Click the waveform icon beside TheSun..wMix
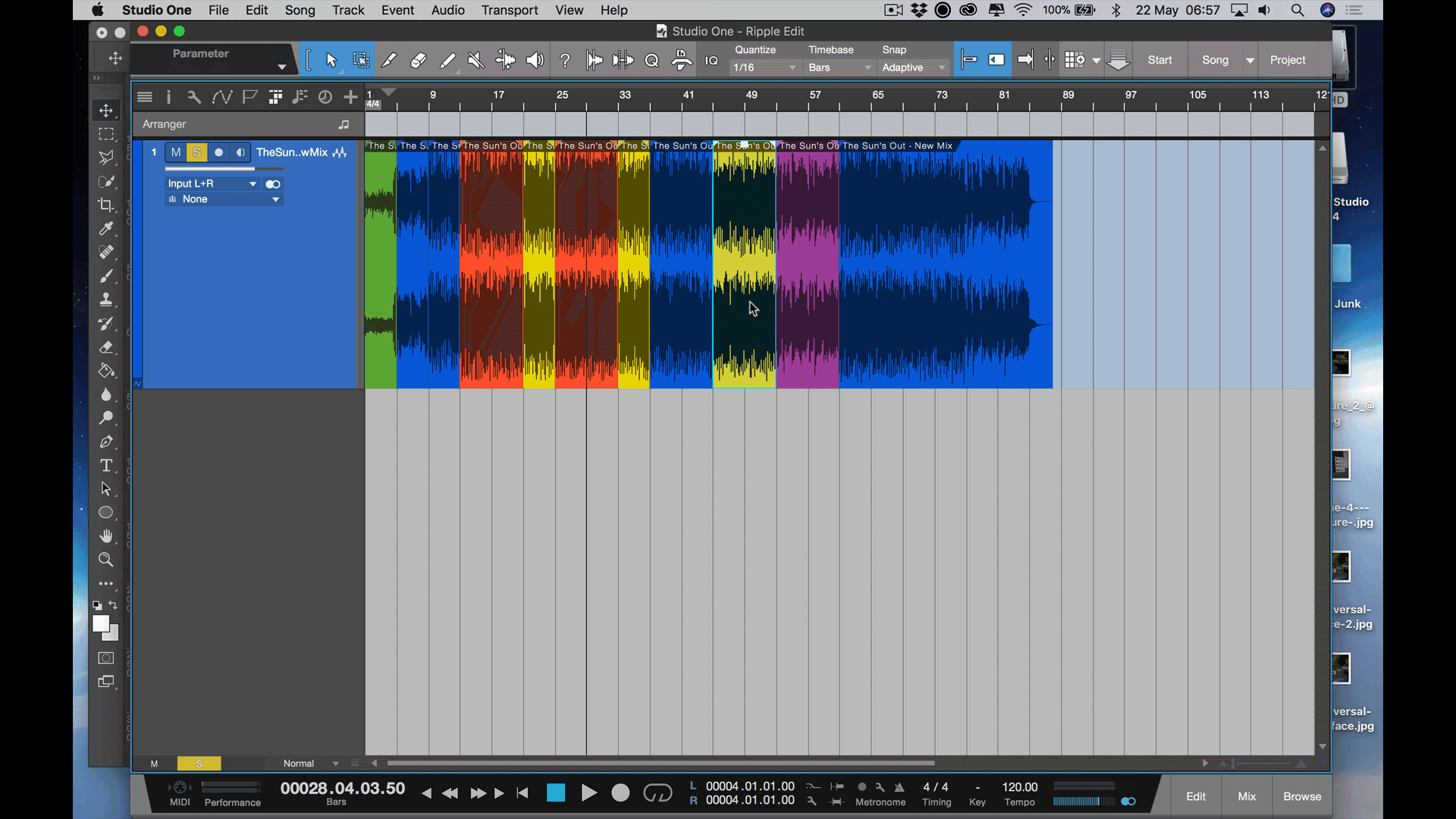This screenshot has height=819, width=1456. [340, 152]
